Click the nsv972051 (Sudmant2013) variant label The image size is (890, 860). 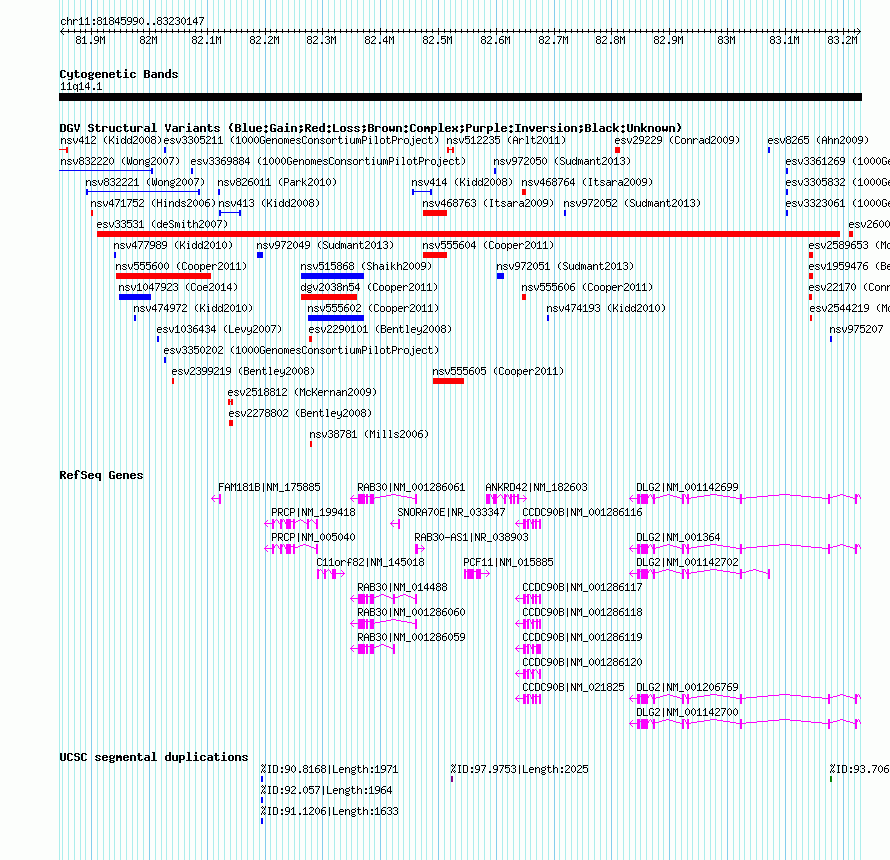point(565,266)
